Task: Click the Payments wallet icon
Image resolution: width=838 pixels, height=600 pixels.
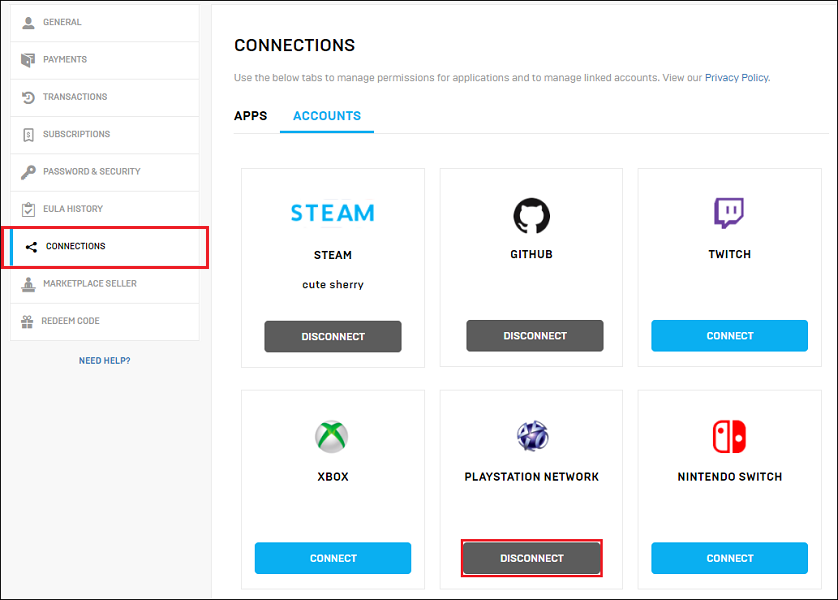Action: (x=28, y=60)
